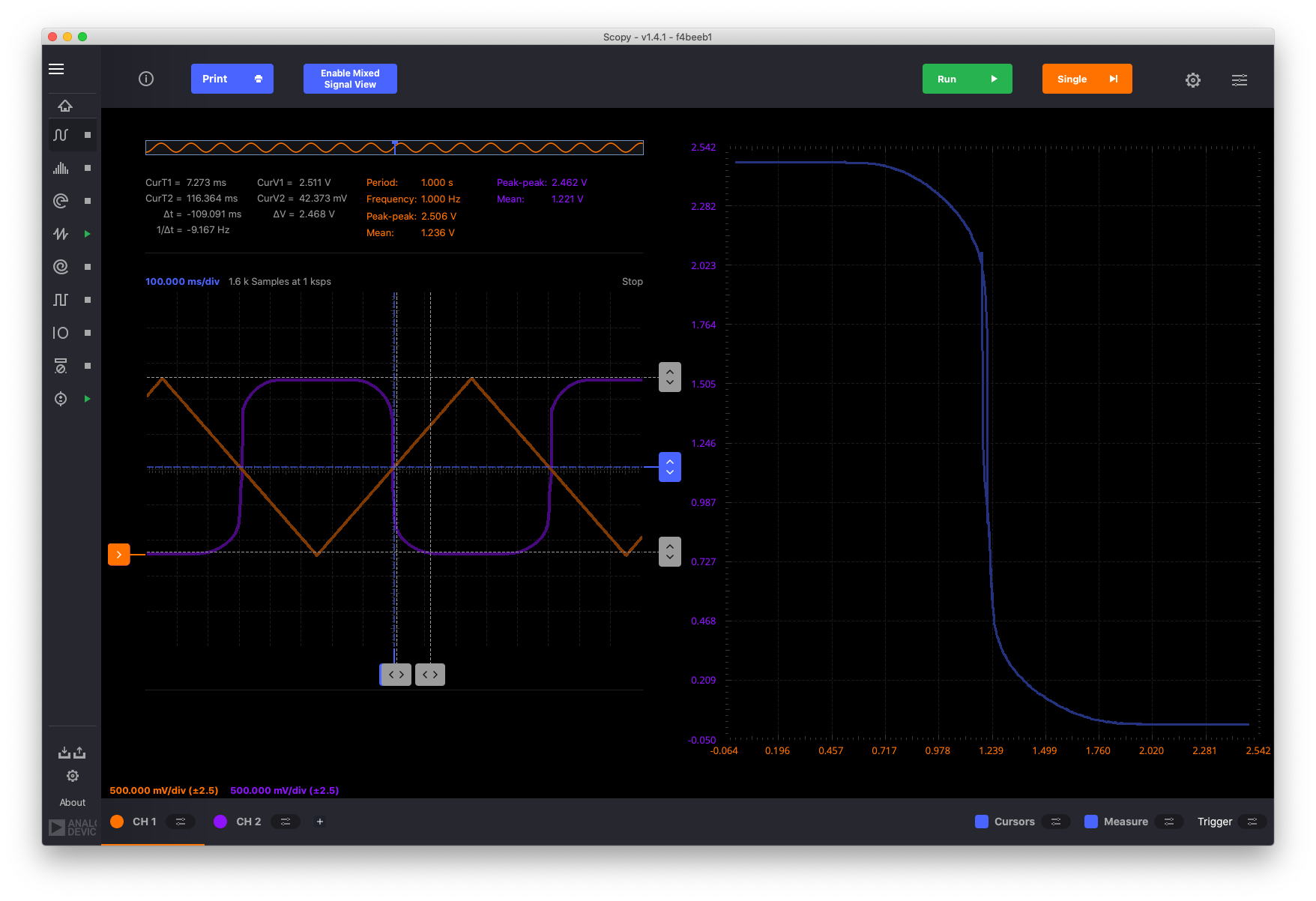Toggle run state of the Pattern Generator
Screen dimensions: 1316x901
(88, 300)
